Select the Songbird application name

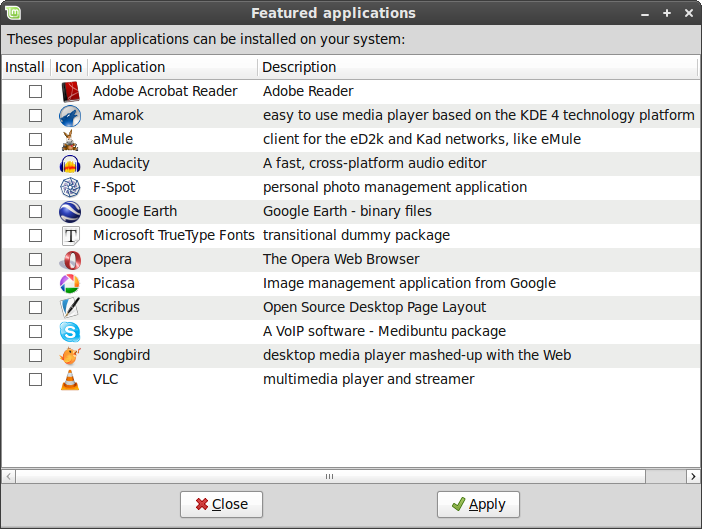(x=121, y=355)
